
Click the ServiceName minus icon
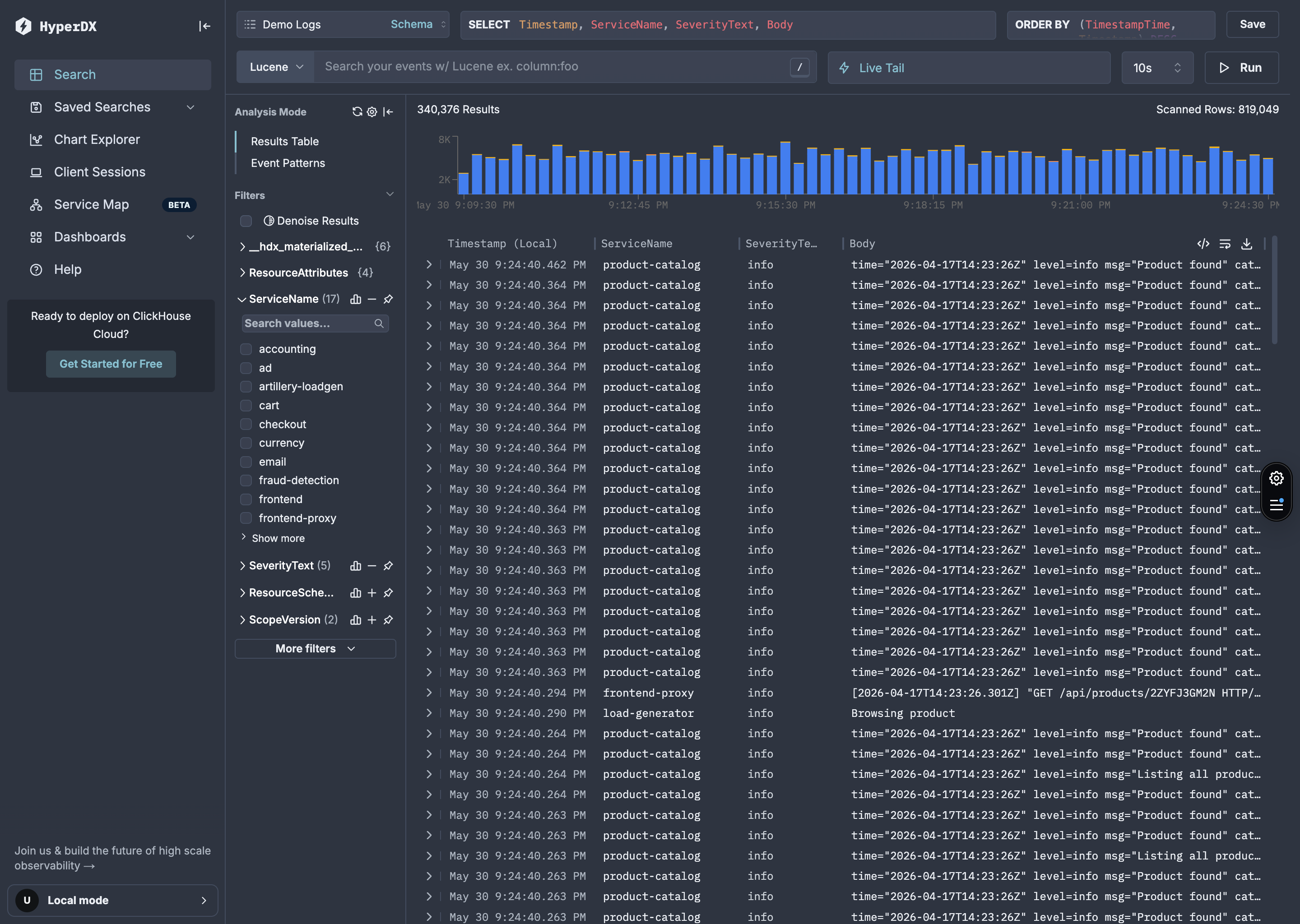(x=371, y=299)
